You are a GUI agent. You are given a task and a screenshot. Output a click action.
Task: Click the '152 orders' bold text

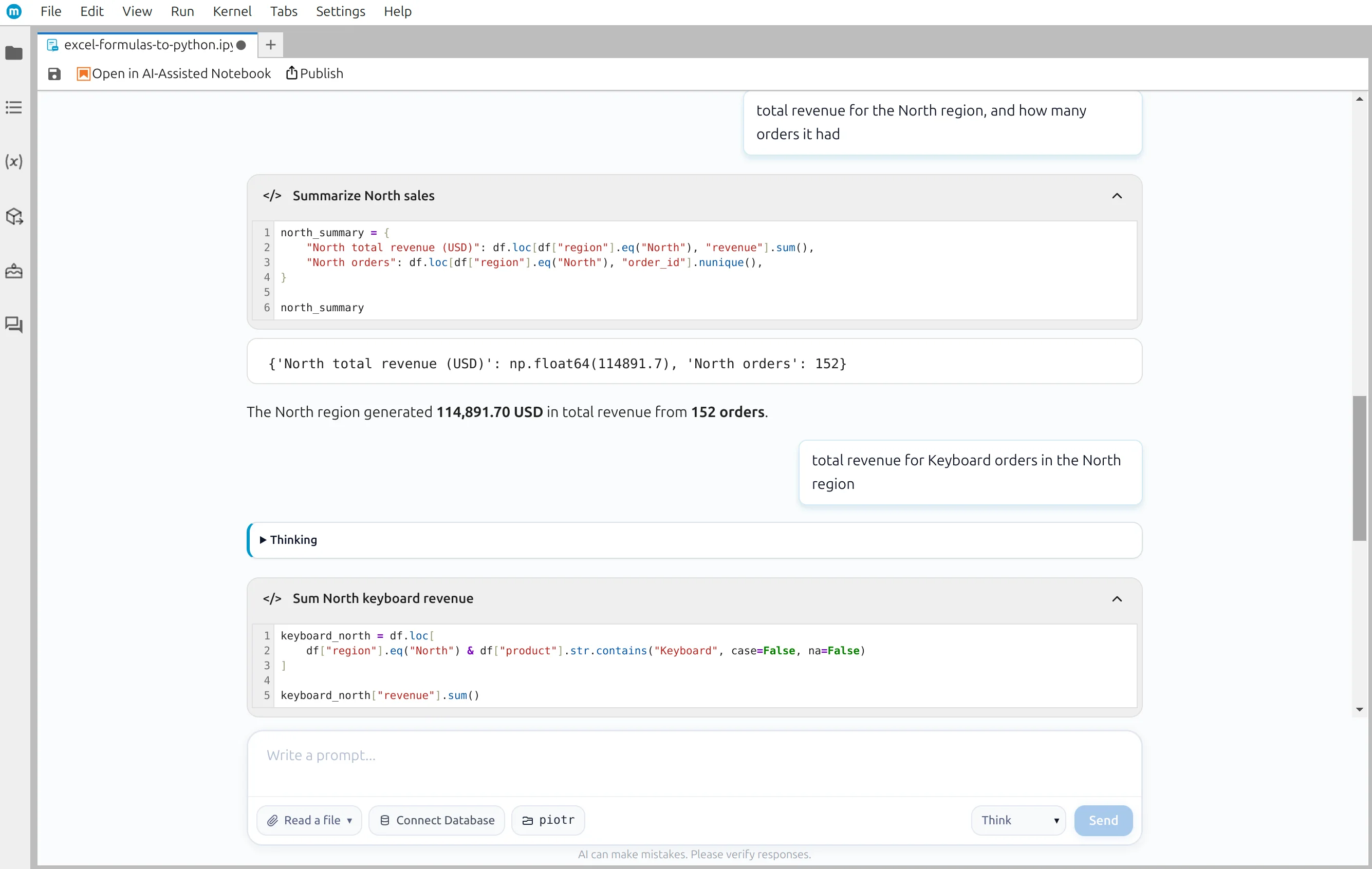(x=728, y=412)
